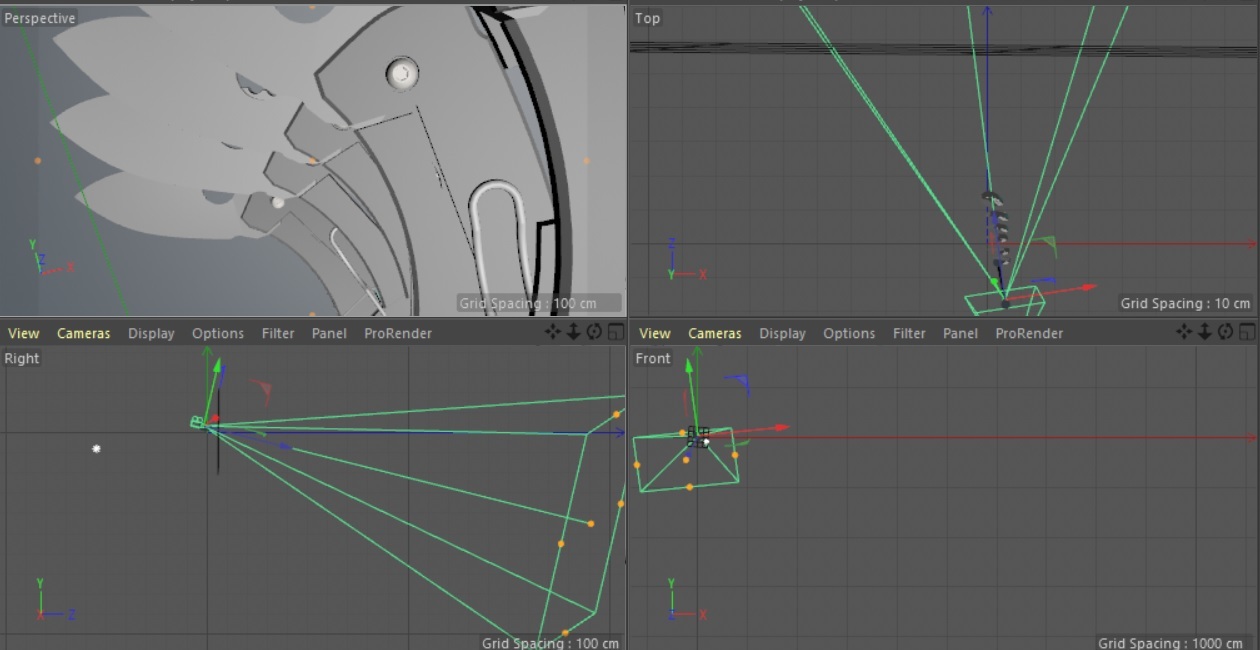1260x650 pixels.
Task: Click 'Grid Spacing : 10 cm' text
Action: [1185, 303]
